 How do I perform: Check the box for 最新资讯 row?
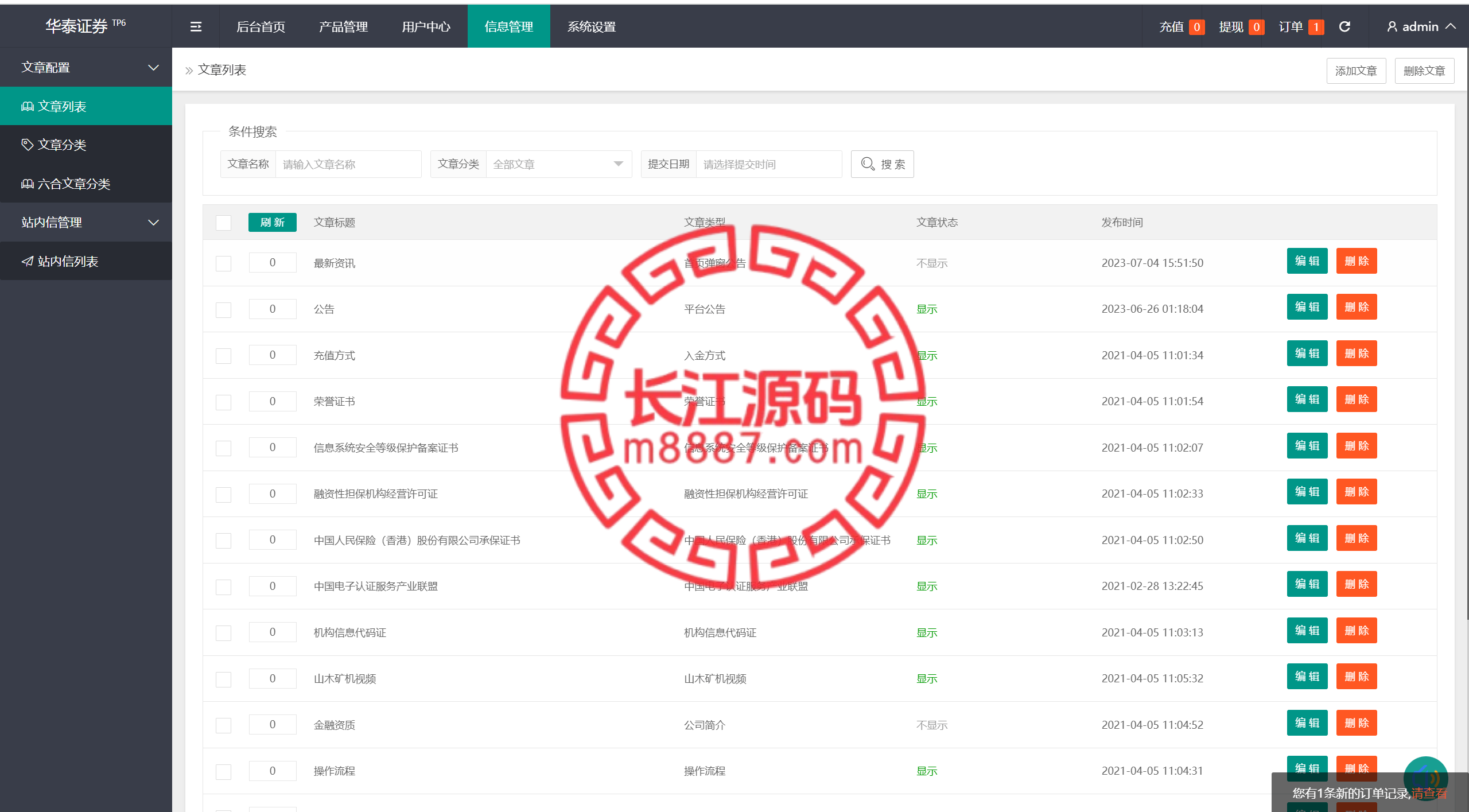(223, 263)
